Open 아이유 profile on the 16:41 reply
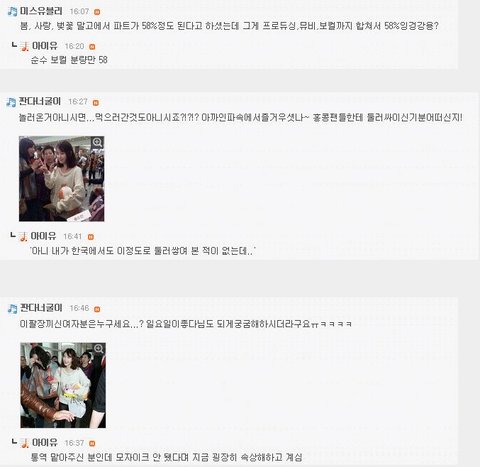480x467 pixels. (43, 236)
